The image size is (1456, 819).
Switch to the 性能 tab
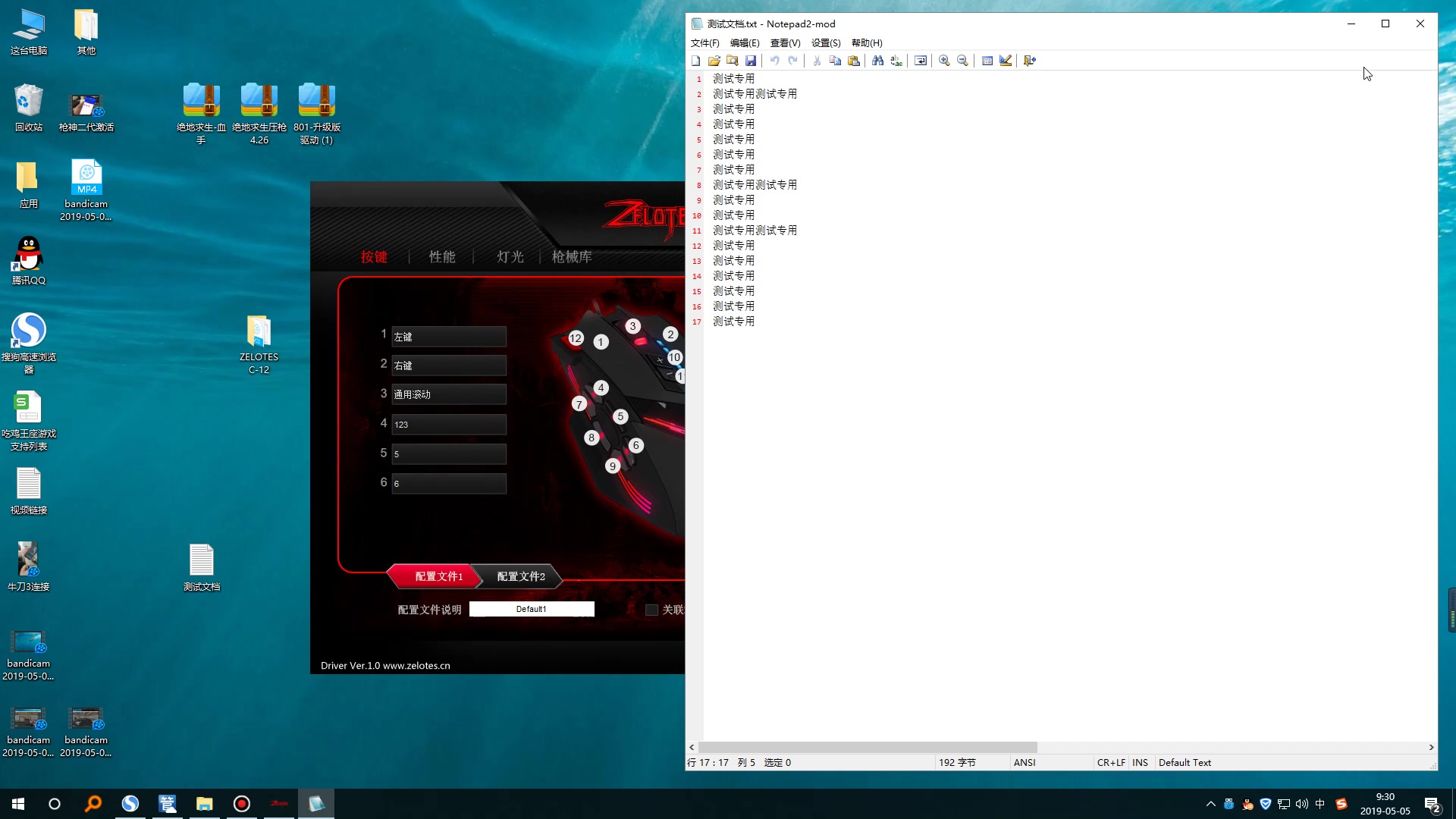pos(442,257)
